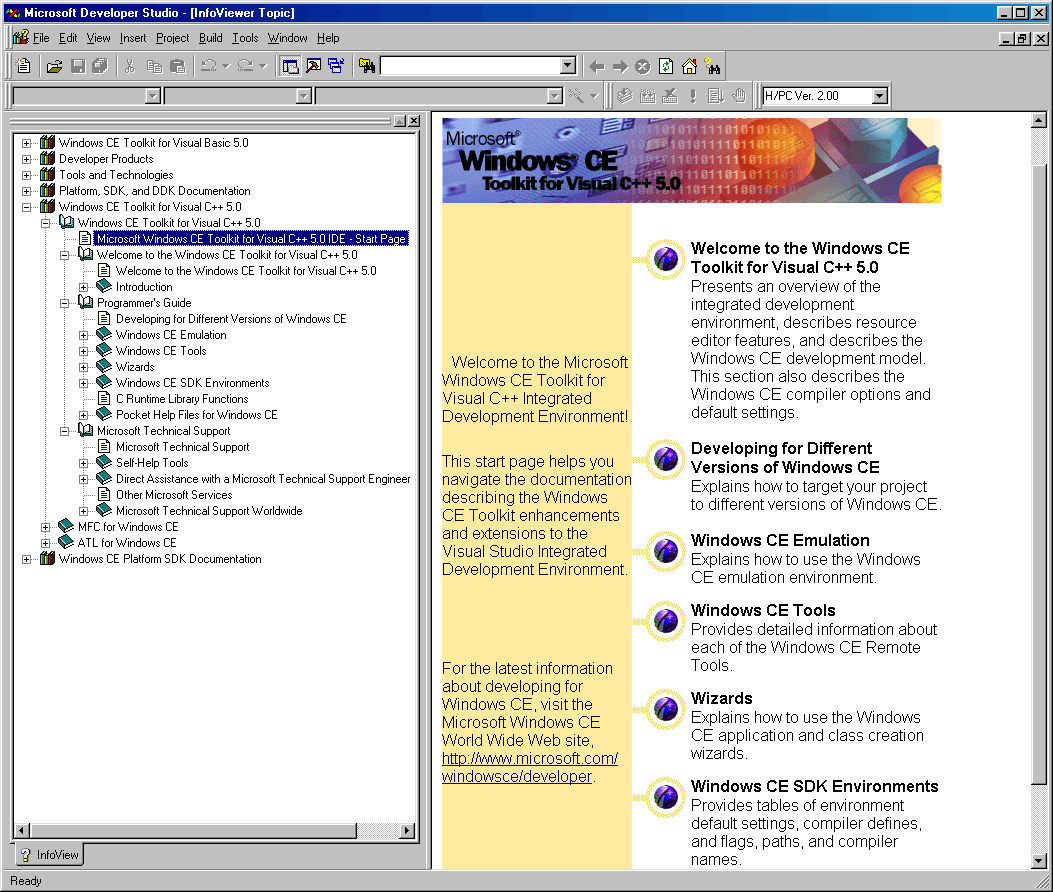Open the Undo history dropdown arrow
Viewport: 1053px width, 892px height.
[x=226, y=66]
